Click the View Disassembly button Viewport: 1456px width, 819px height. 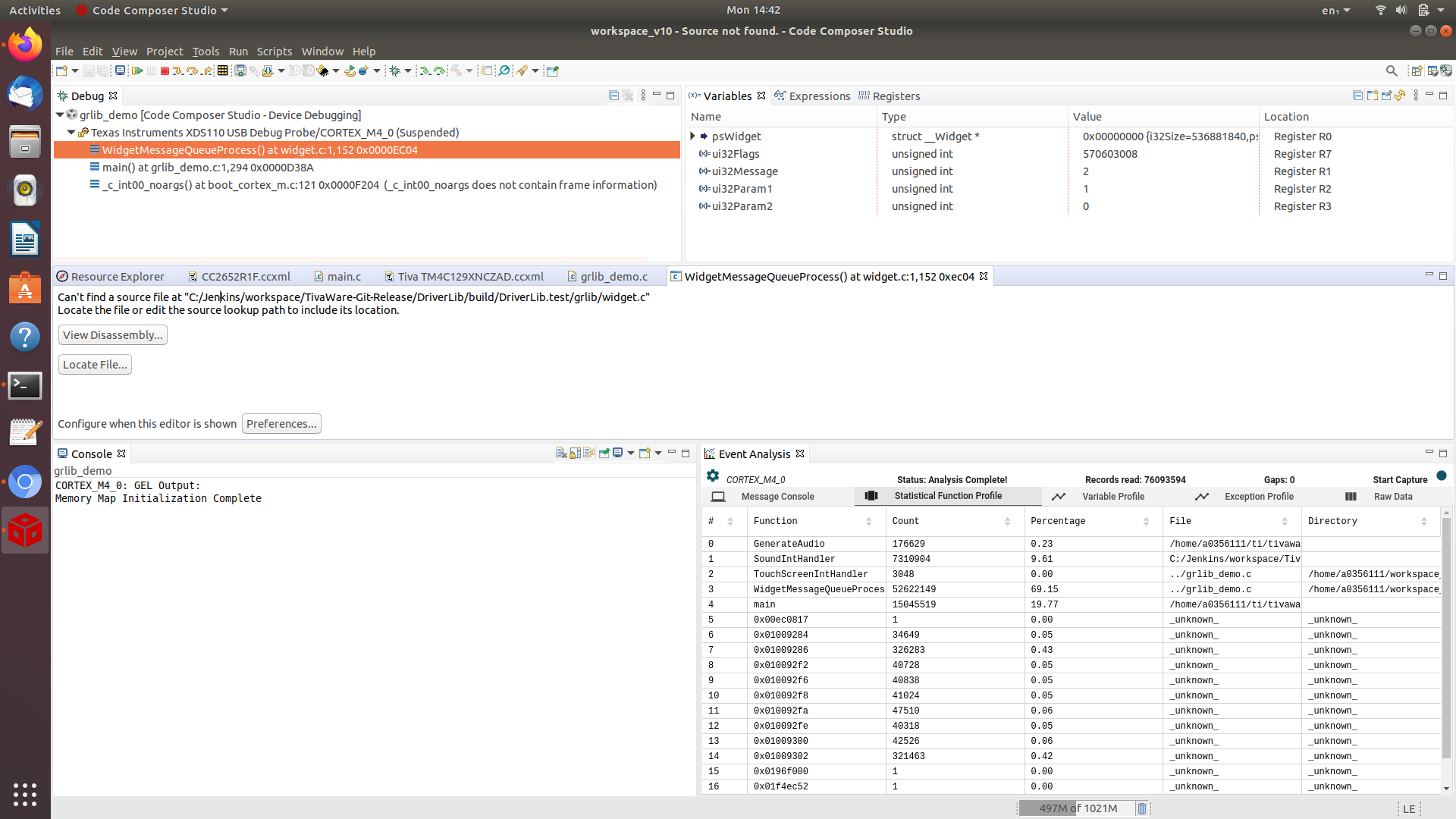(112, 335)
